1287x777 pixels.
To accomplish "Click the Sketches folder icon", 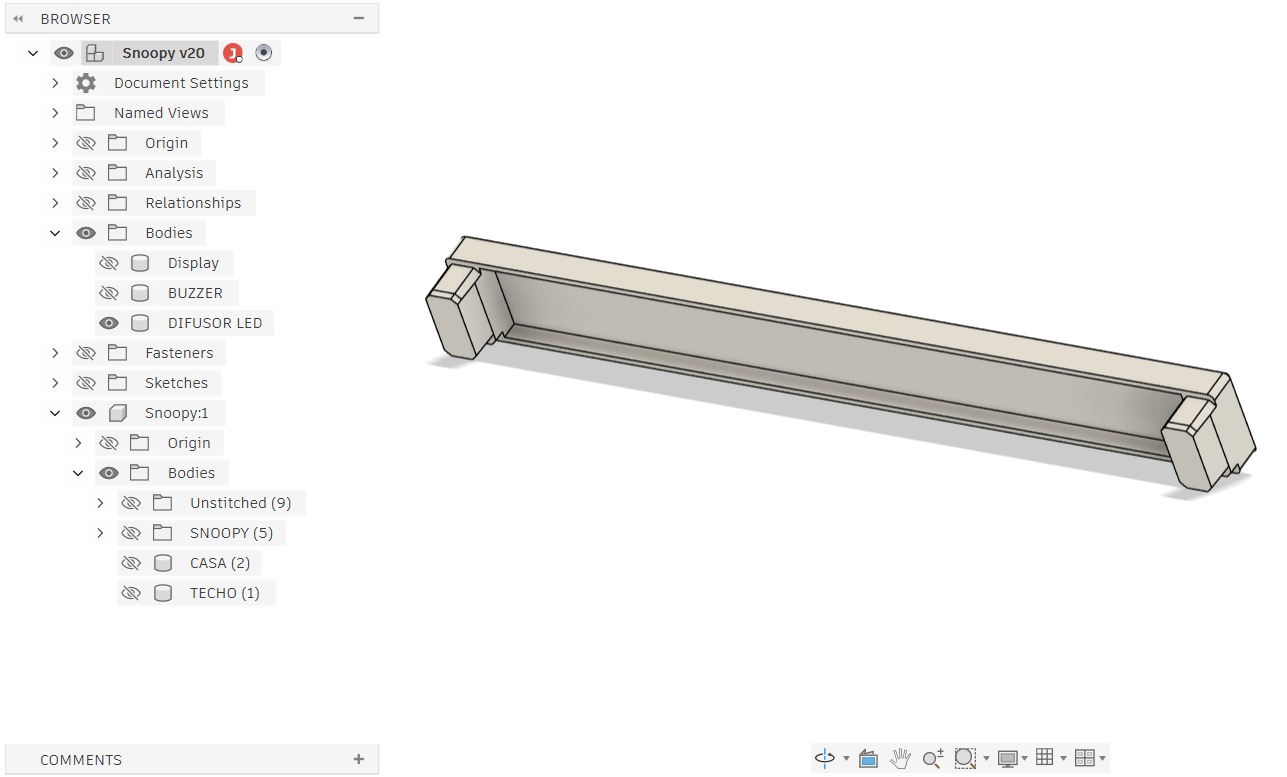I will pyautogui.click(x=118, y=383).
